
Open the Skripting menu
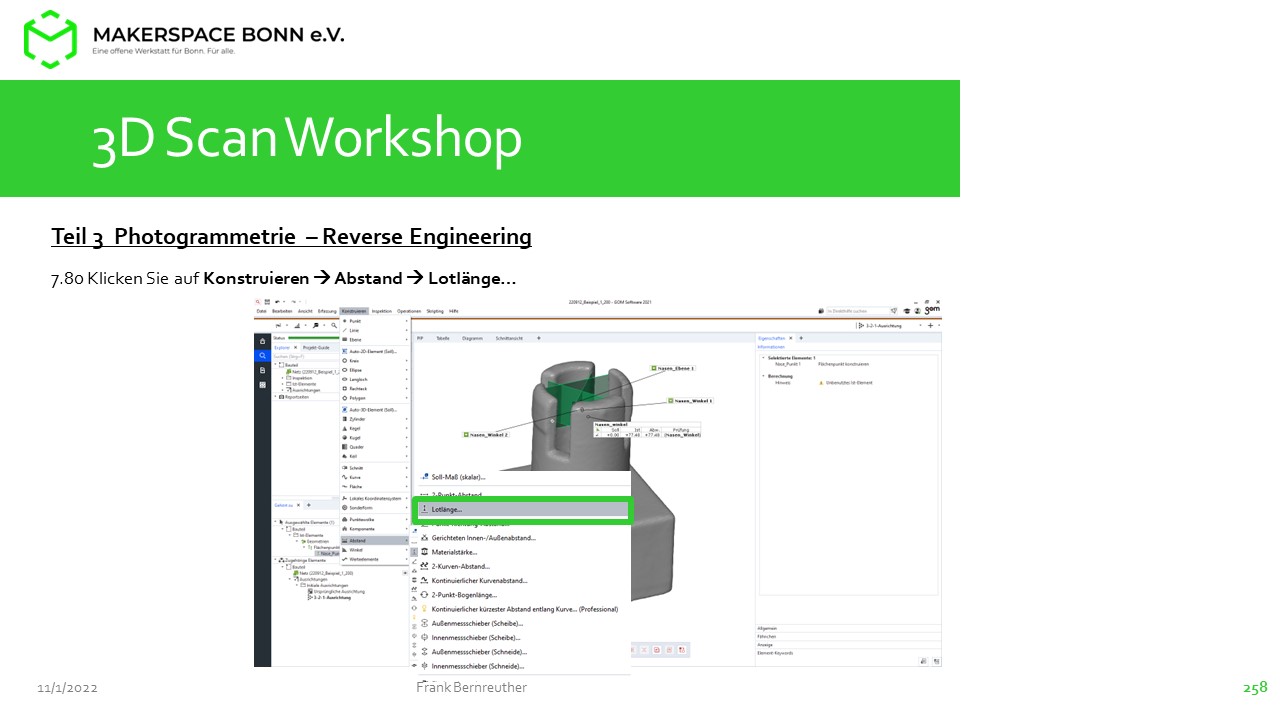click(435, 312)
